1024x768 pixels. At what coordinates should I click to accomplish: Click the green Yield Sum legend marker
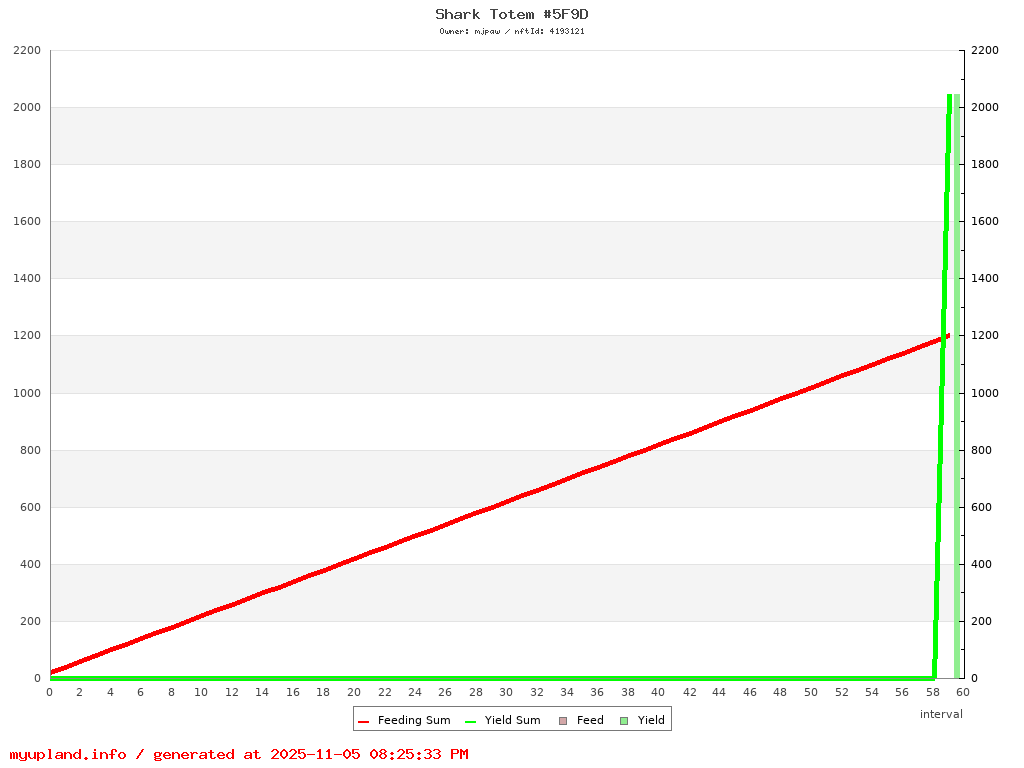(471, 721)
